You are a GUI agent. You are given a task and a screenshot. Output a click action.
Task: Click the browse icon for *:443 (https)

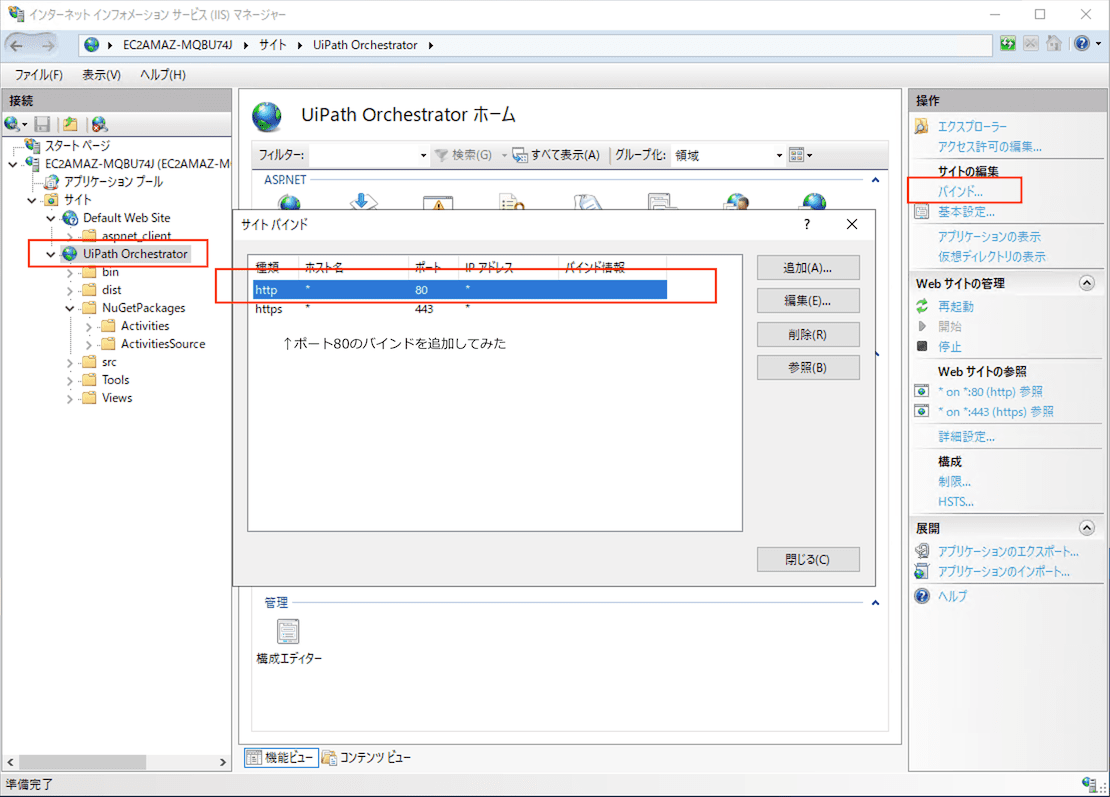coord(922,411)
